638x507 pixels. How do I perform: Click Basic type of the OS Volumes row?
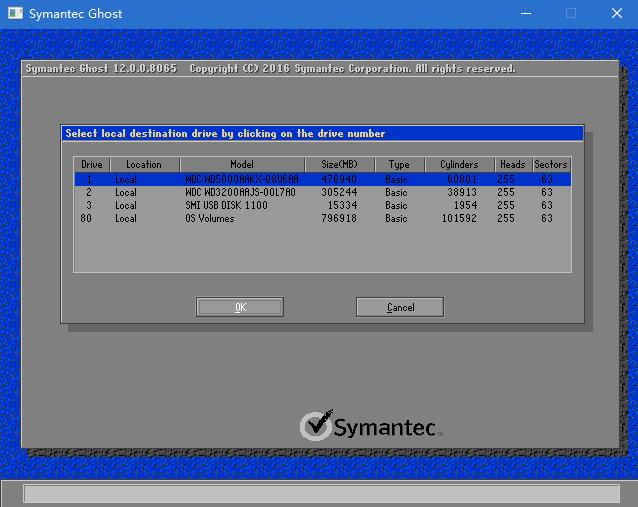[396, 219]
